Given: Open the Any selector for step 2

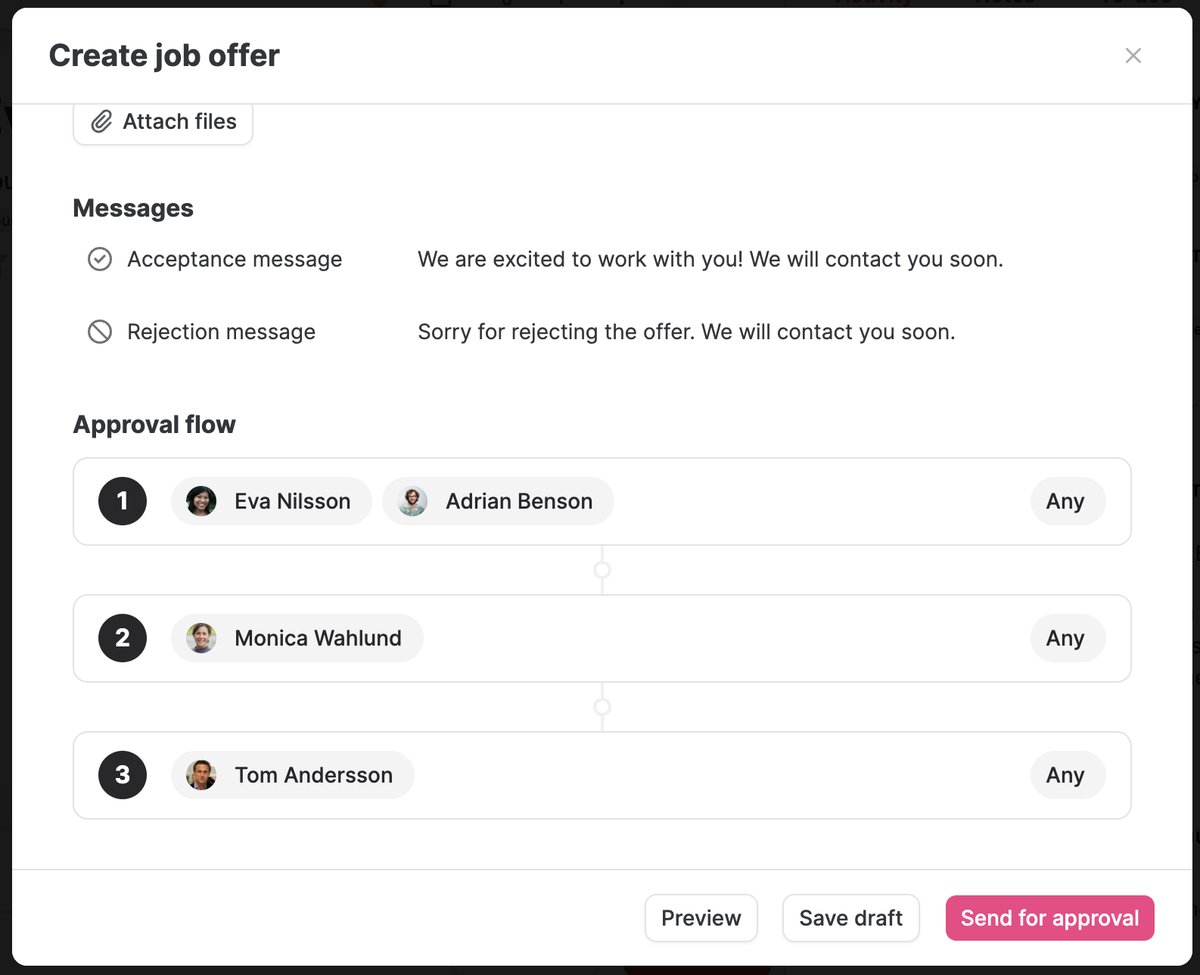Looking at the screenshot, I should pyautogui.click(x=1066, y=638).
